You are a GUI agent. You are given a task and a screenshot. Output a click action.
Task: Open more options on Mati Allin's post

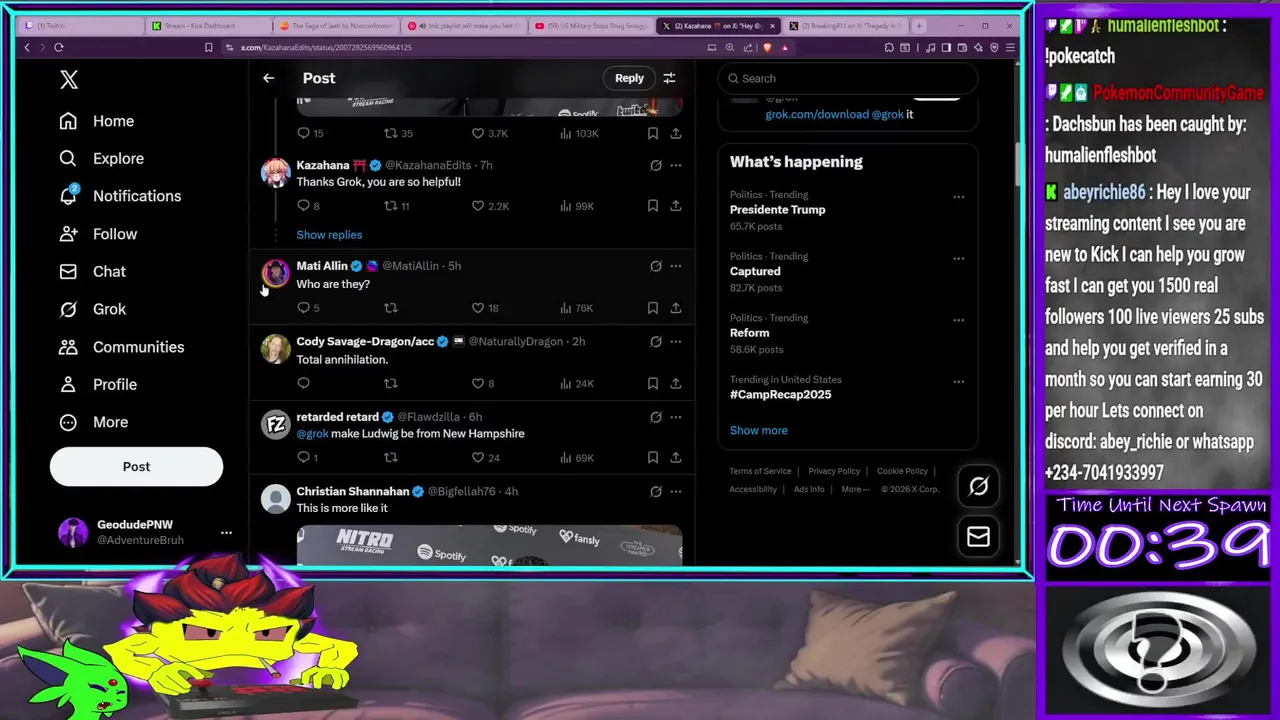coord(676,266)
